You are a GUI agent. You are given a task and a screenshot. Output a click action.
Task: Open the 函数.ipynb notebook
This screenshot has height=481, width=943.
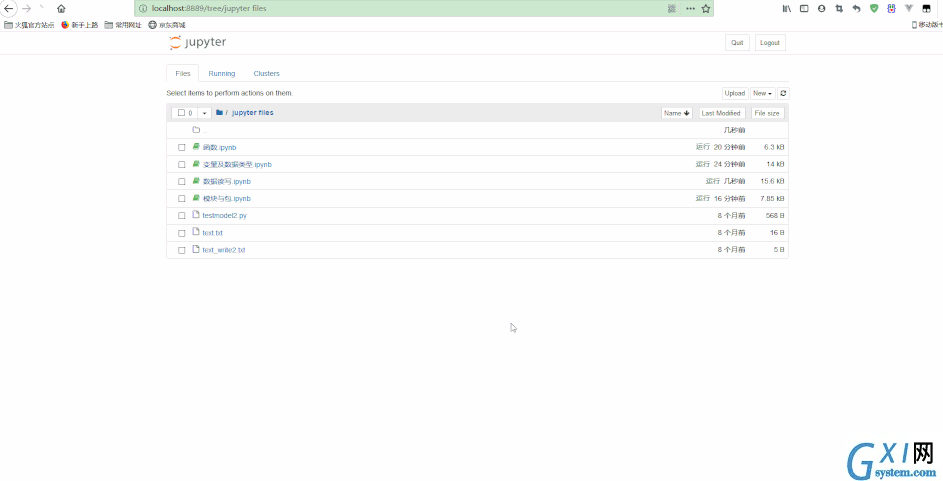tap(220, 147)
